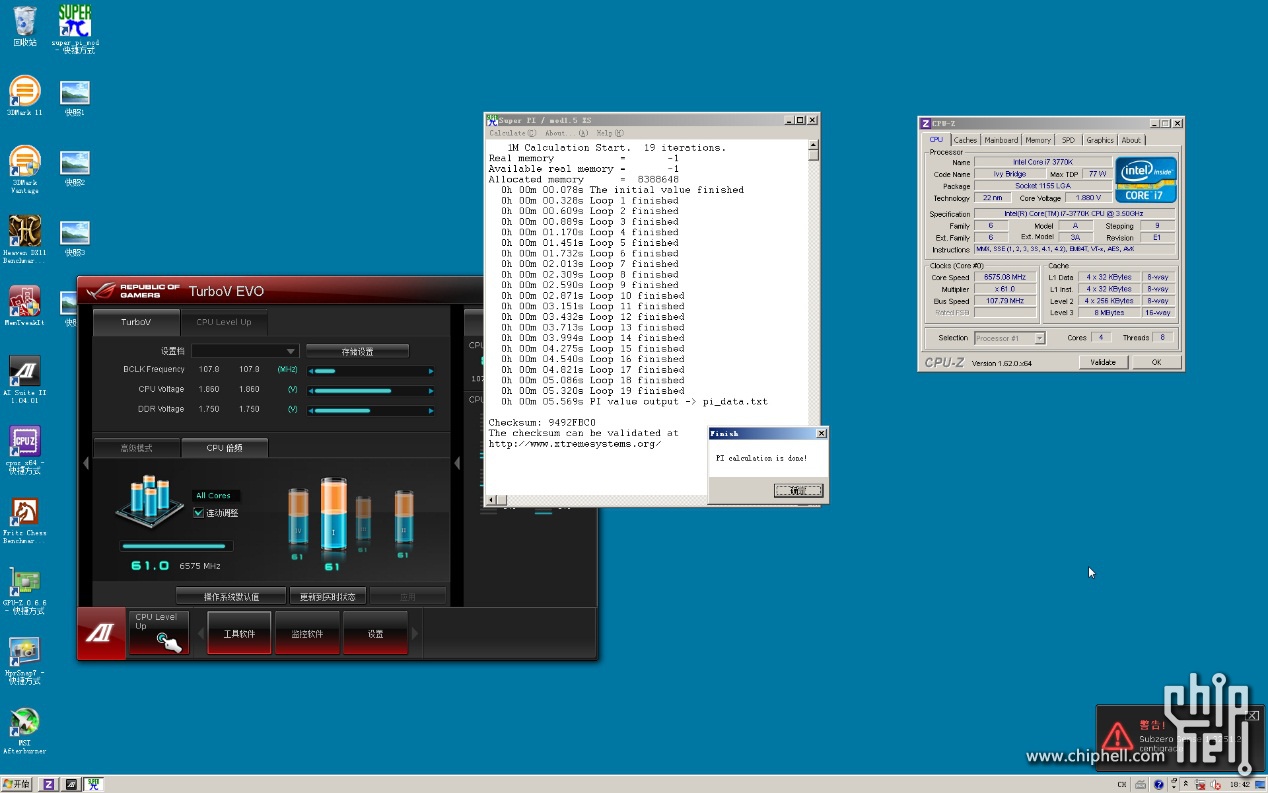This screenshot has height=793, width=1268.
Task: Open the super_pi_mod desktop shortcut
Action: pyautogui.click(x=75, y=29)
